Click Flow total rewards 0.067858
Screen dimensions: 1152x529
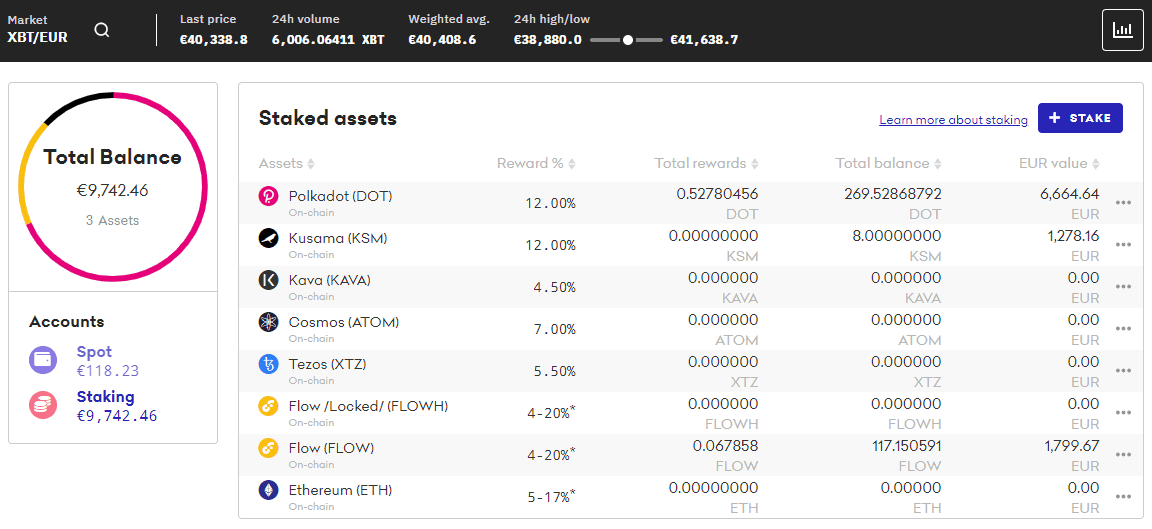(x=725, y=446)
